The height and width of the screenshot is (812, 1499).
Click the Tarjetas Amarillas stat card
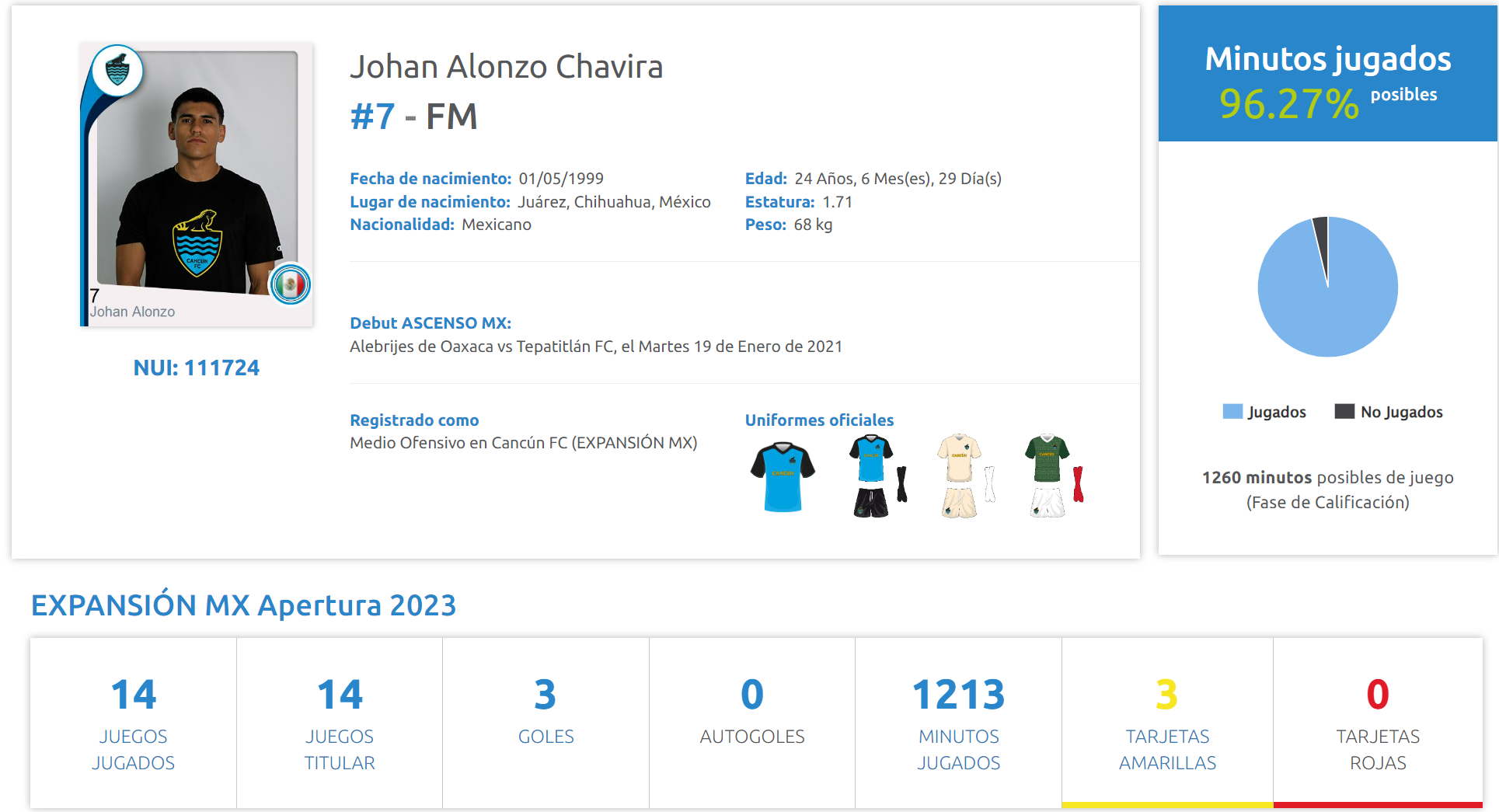click(x=1167, y=723)
